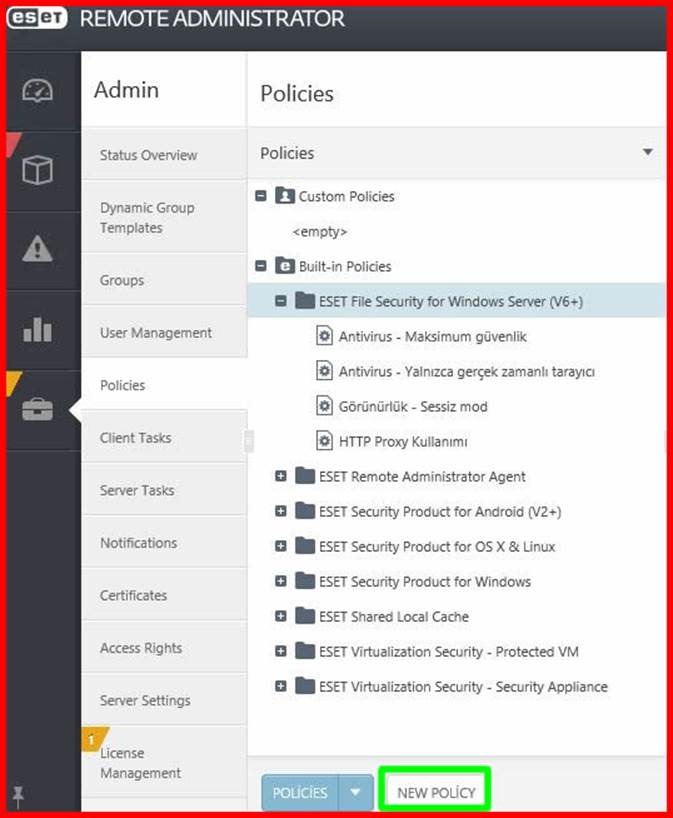Open the Policies panel header dropdown arrow
Screen dimensions: 673x818
(648, 152)
